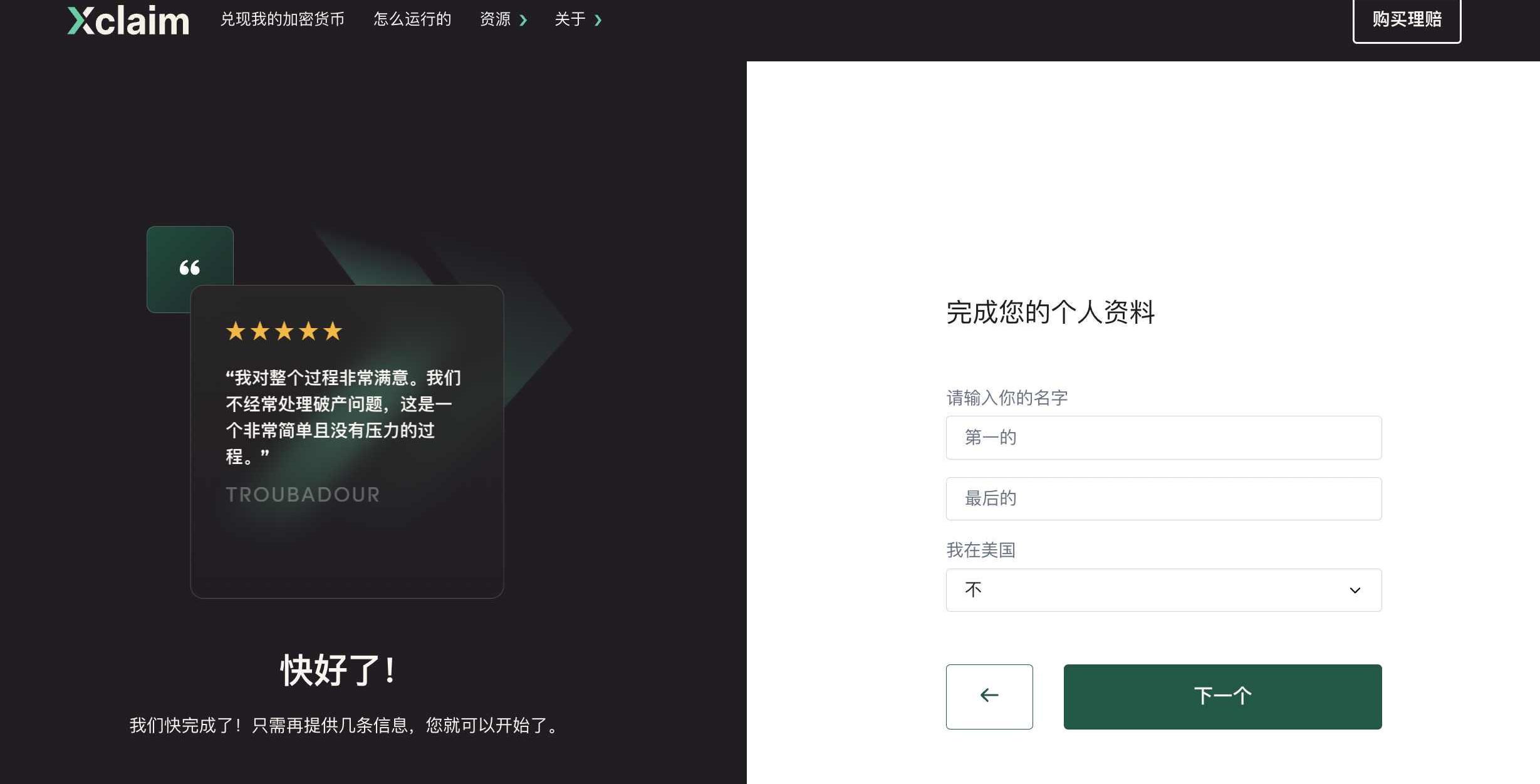This screenshot has height=784, width=1540.
Task: Click the last gold star
Action: [333, 331]
